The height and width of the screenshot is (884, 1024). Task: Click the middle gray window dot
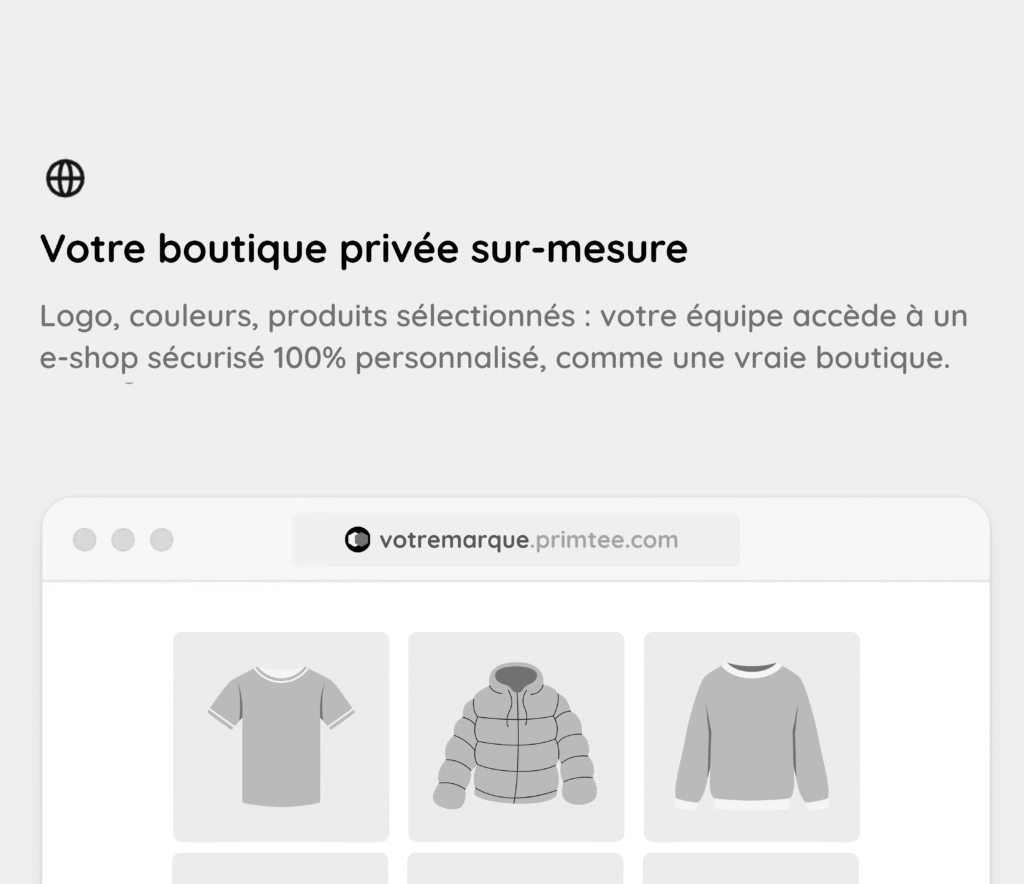click(x=123, y=540)
